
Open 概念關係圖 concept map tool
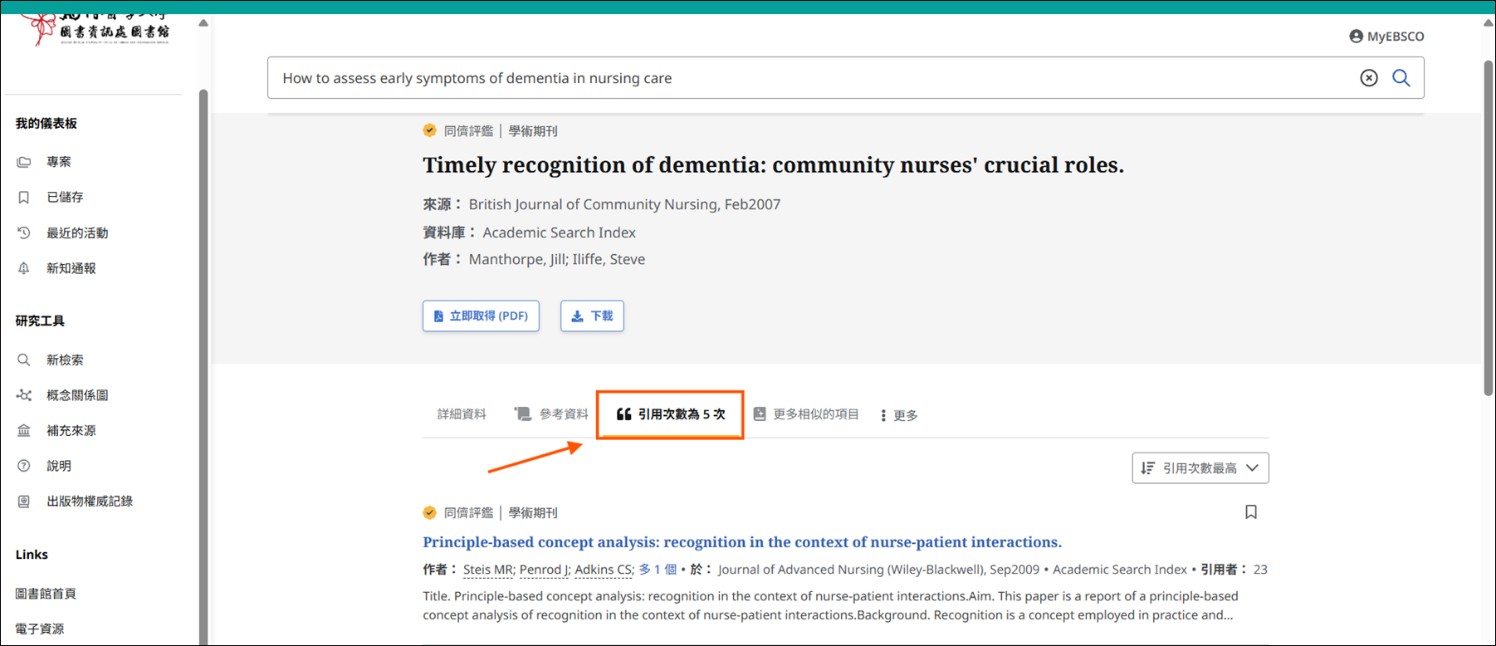(x=76, y=395)
